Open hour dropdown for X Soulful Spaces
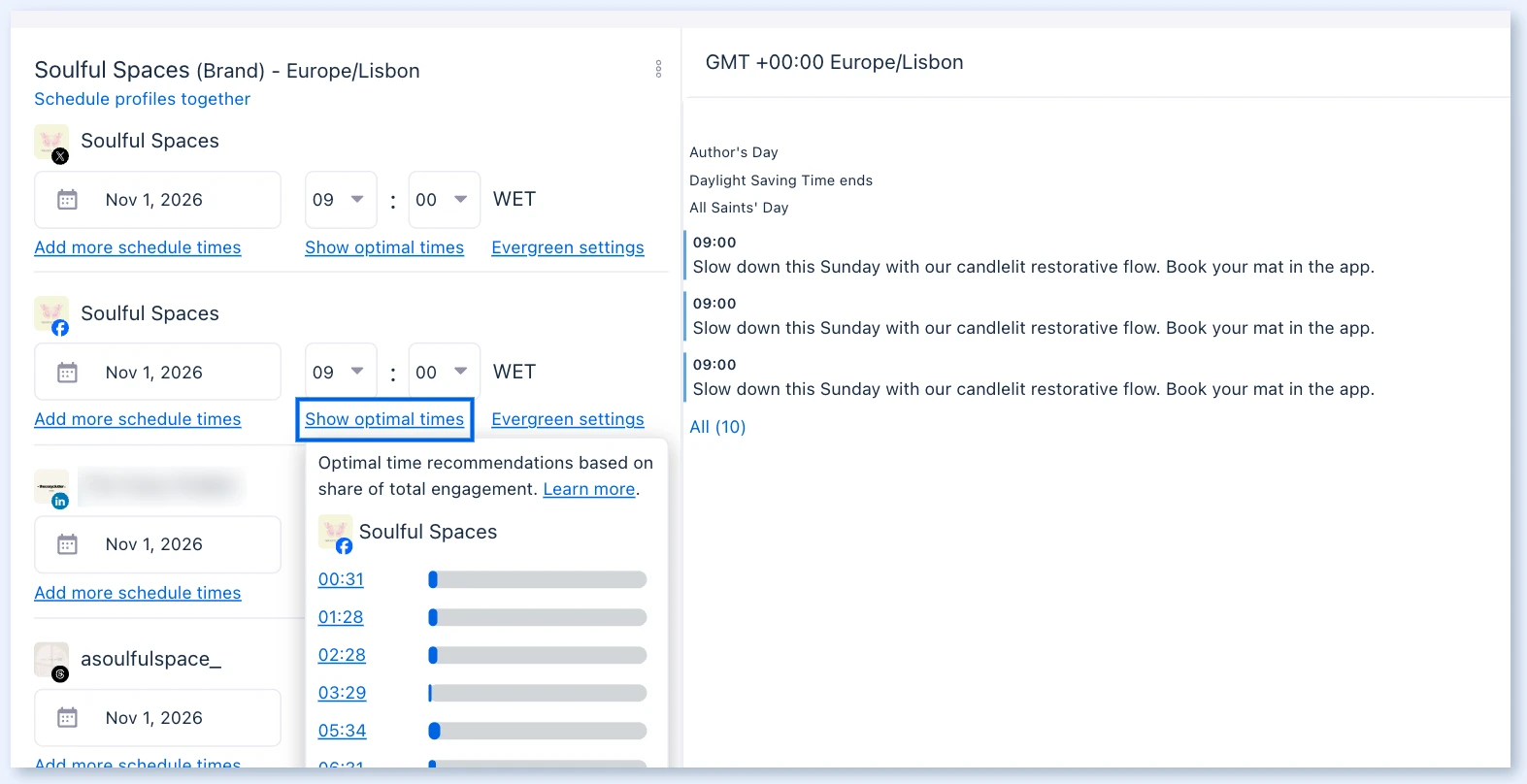1527x784 pixels. pyautogui.click(x=341, y=200)
